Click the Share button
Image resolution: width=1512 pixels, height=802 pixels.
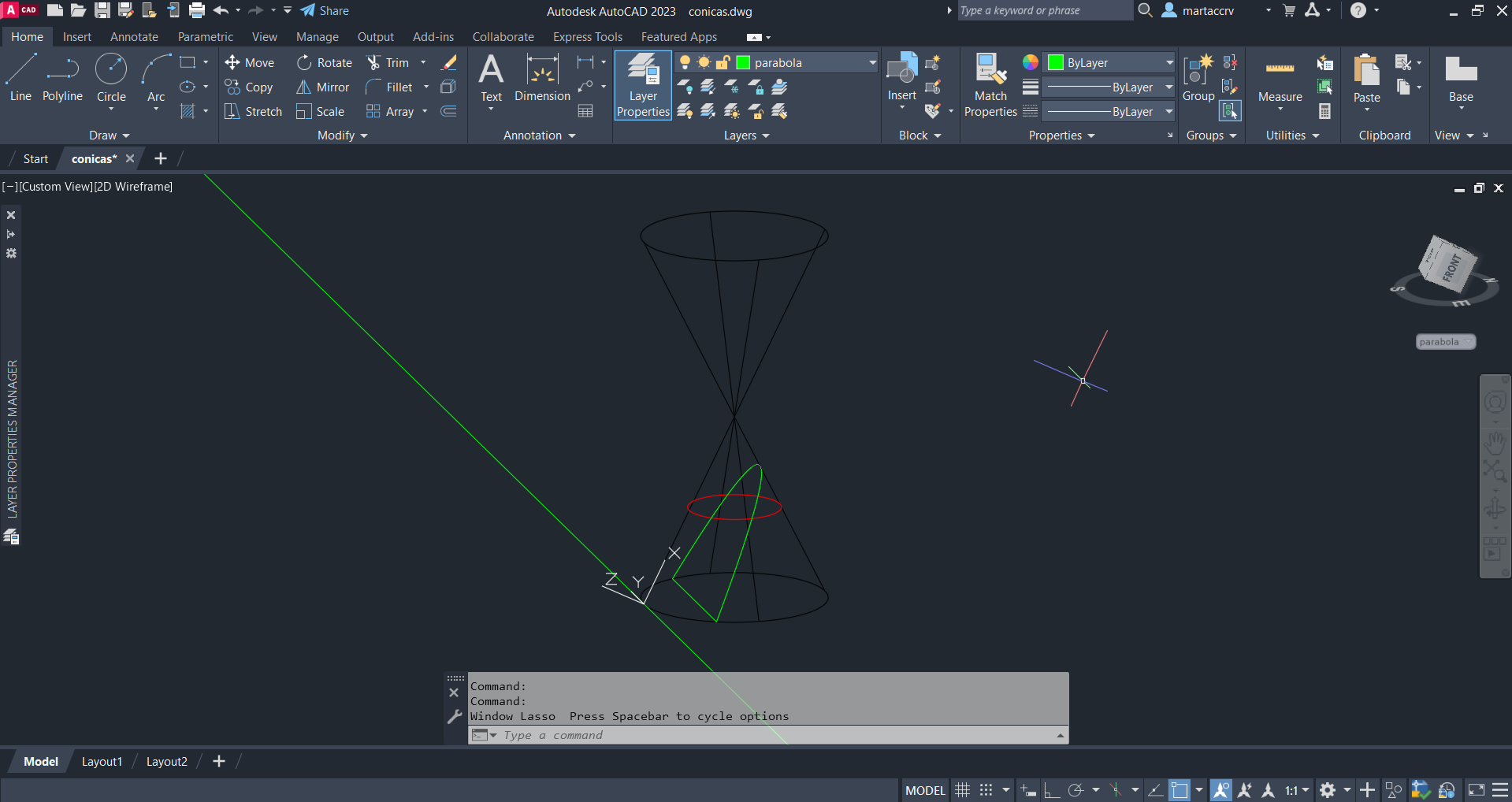[325, 11]
